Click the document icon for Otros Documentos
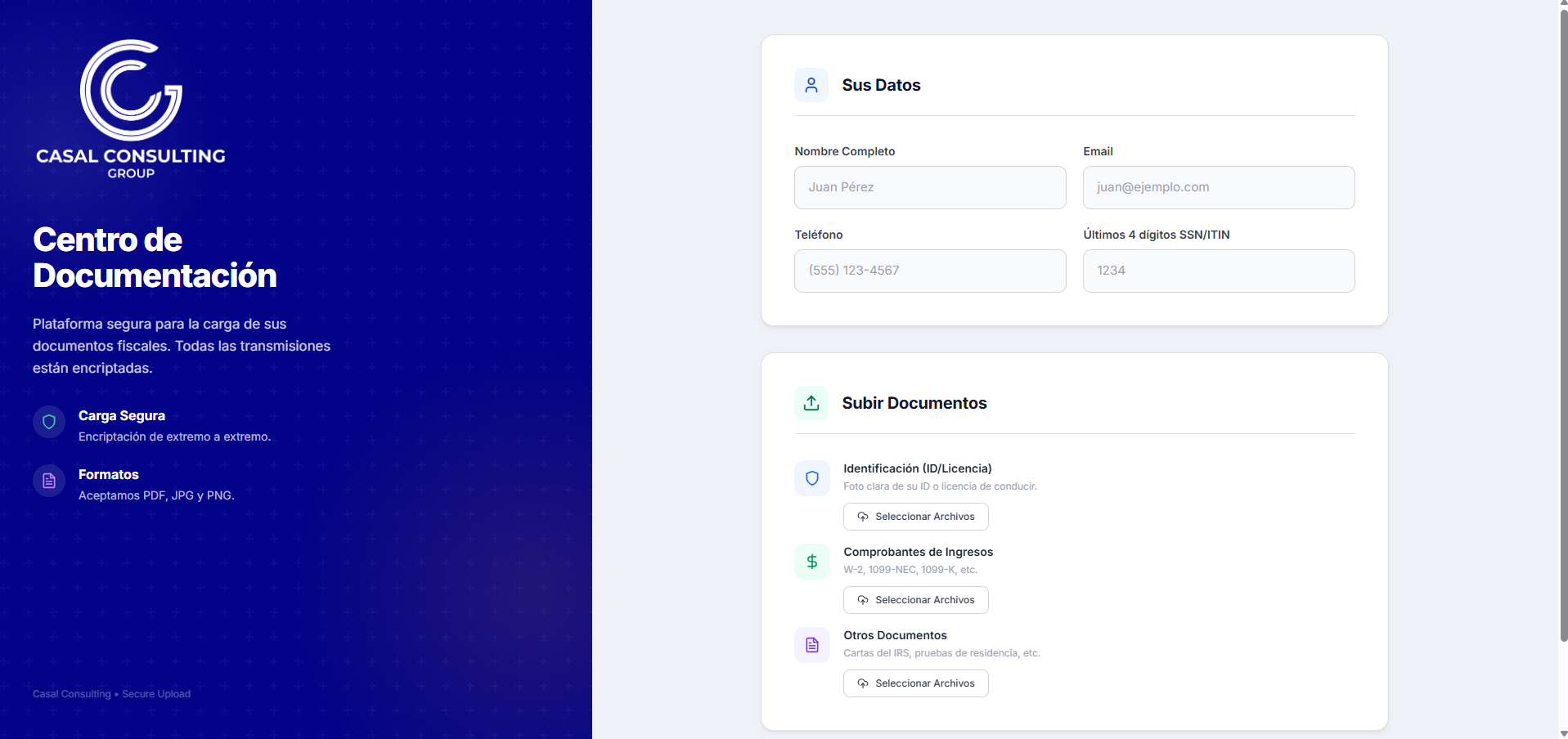The height and width of the screenshot is (739, 1568). click(x=811, y=645)
